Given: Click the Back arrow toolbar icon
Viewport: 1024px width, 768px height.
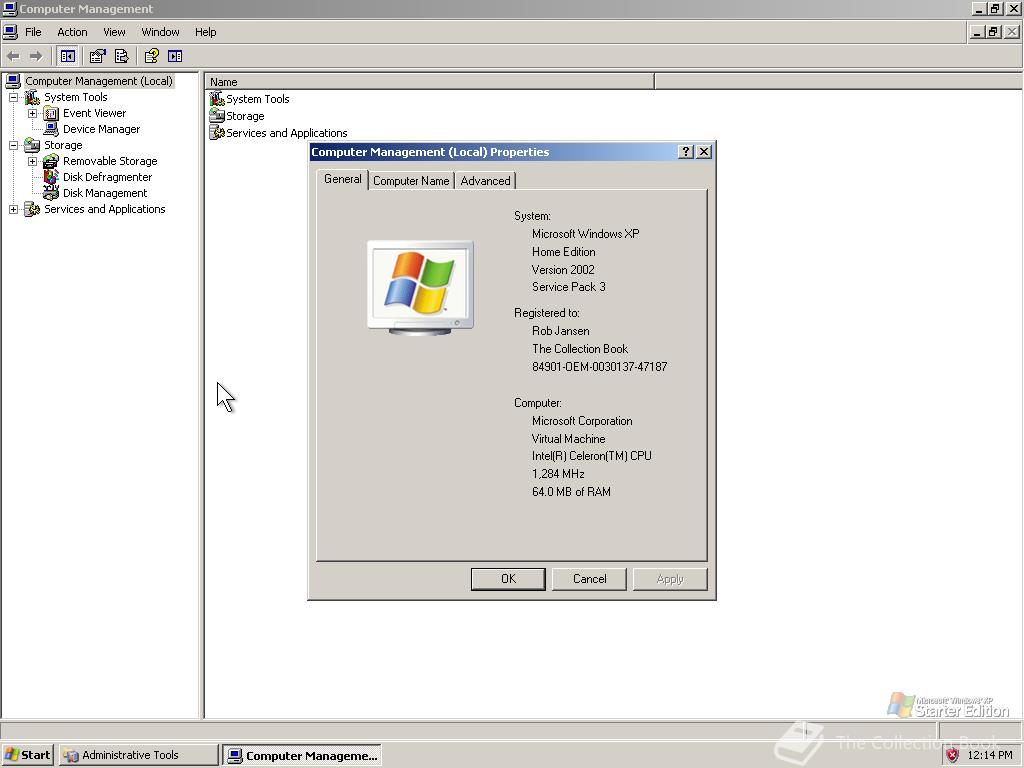Looking at the screenshot, I should tap(13, 57).
